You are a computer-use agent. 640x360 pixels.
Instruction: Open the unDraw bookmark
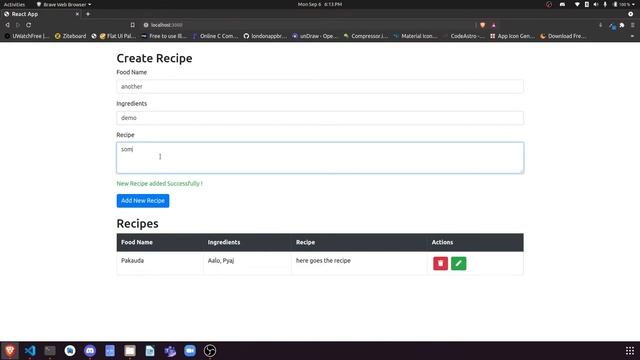tap(315, 36)
